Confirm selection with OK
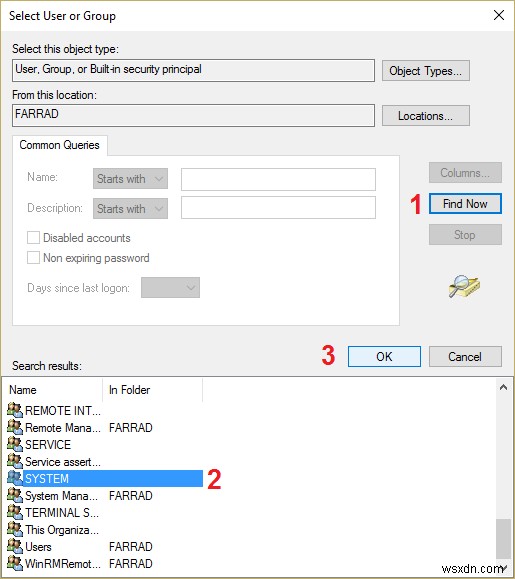The height and width of the screenshot is (579, 515). coord(384,356)
